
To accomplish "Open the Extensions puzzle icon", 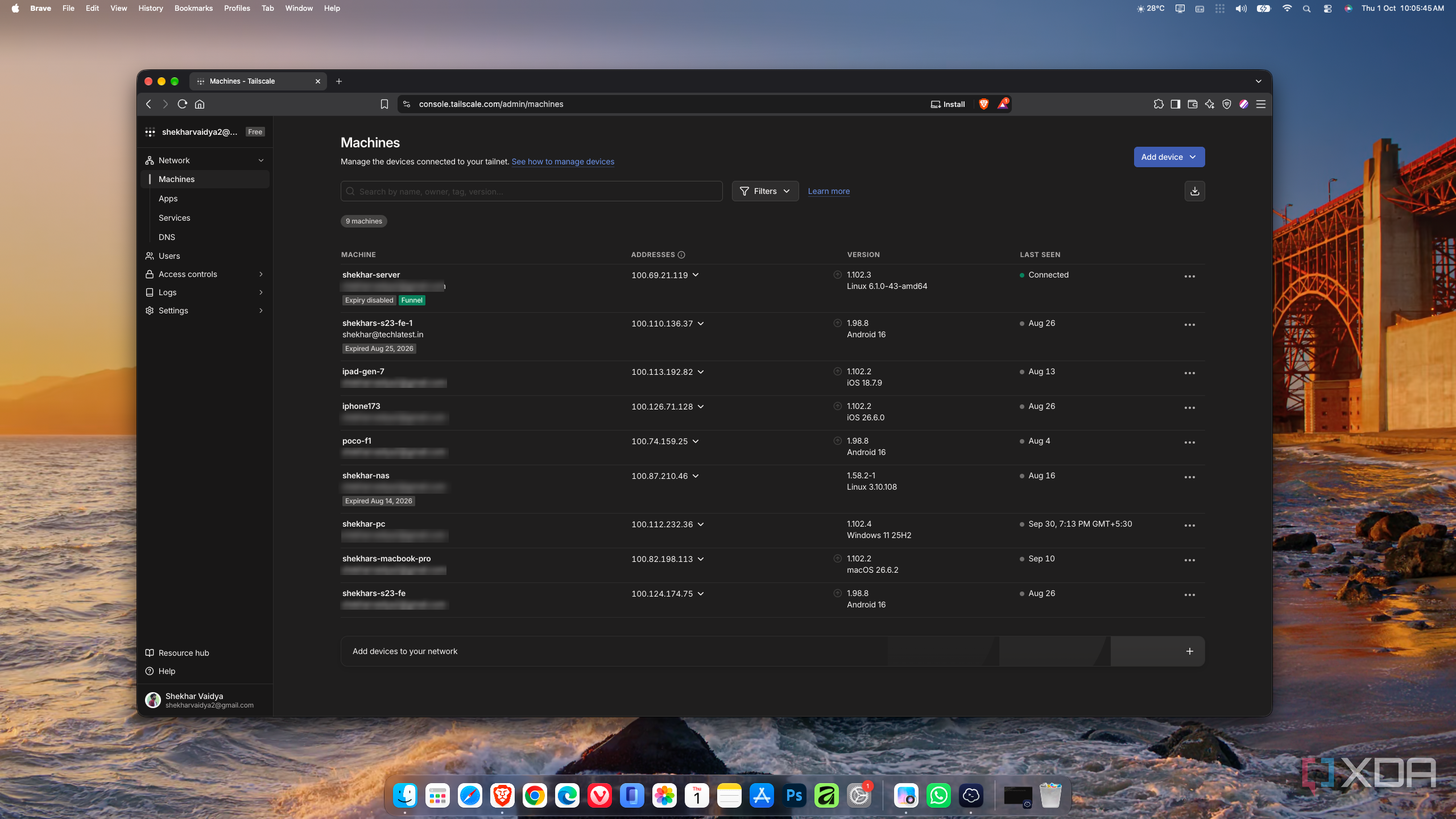I will 1159,104.
